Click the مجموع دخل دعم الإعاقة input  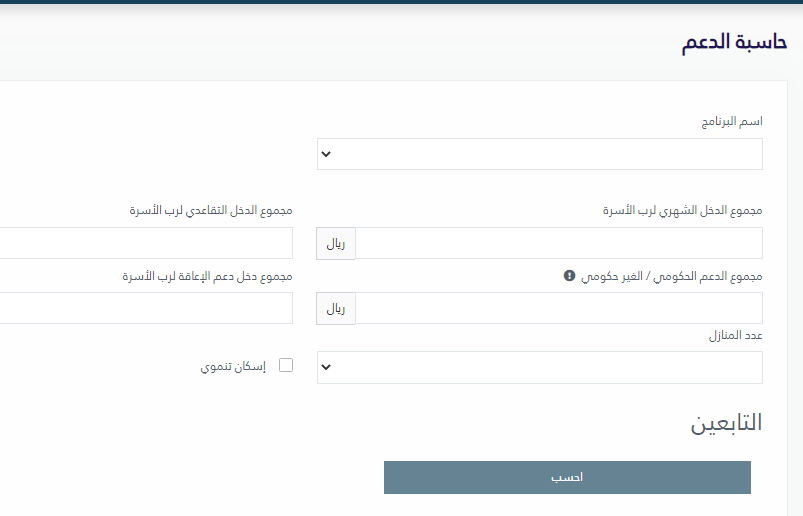click(x=146, y=308)
